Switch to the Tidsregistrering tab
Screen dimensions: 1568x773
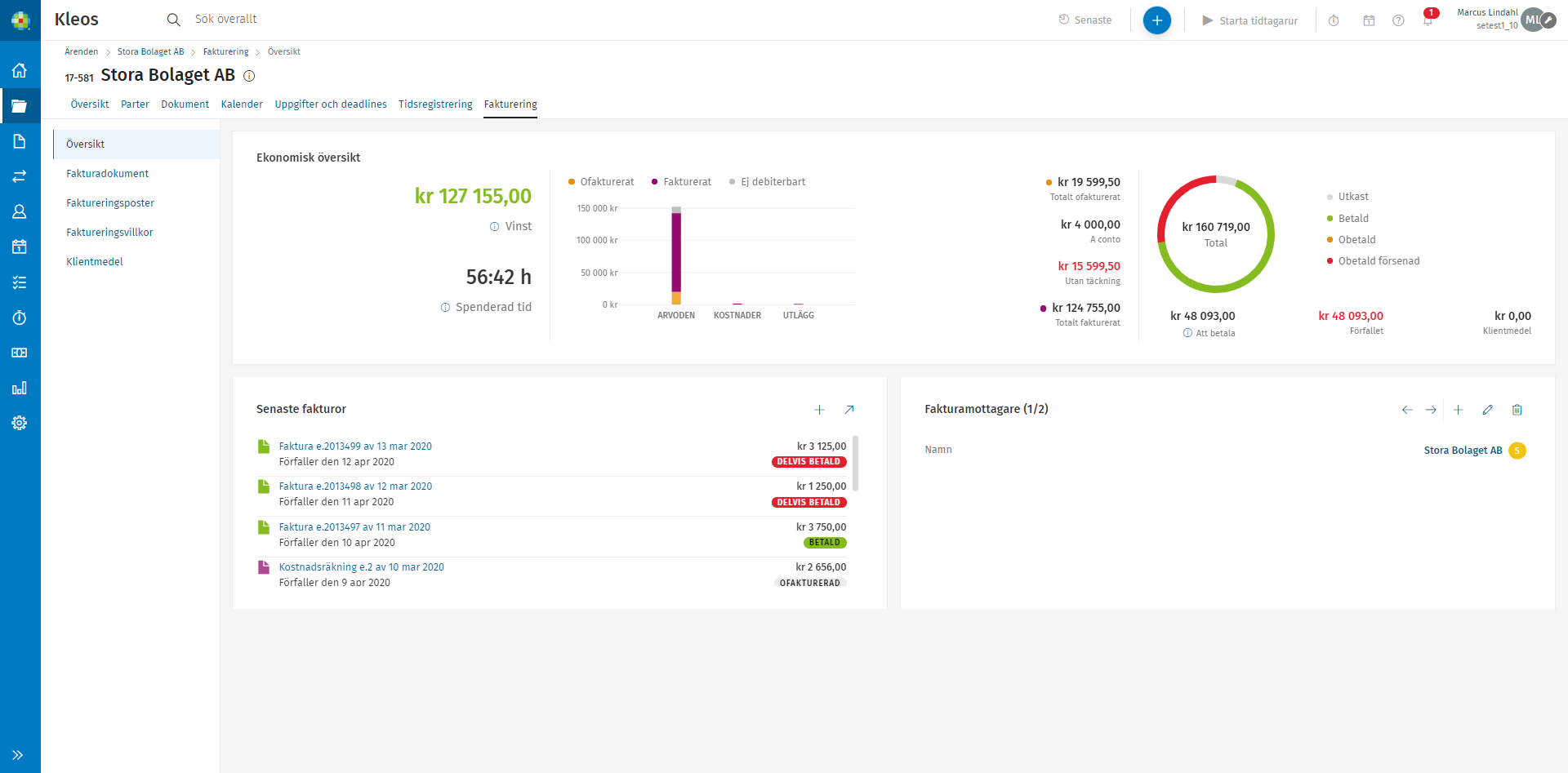coord(435,104)
